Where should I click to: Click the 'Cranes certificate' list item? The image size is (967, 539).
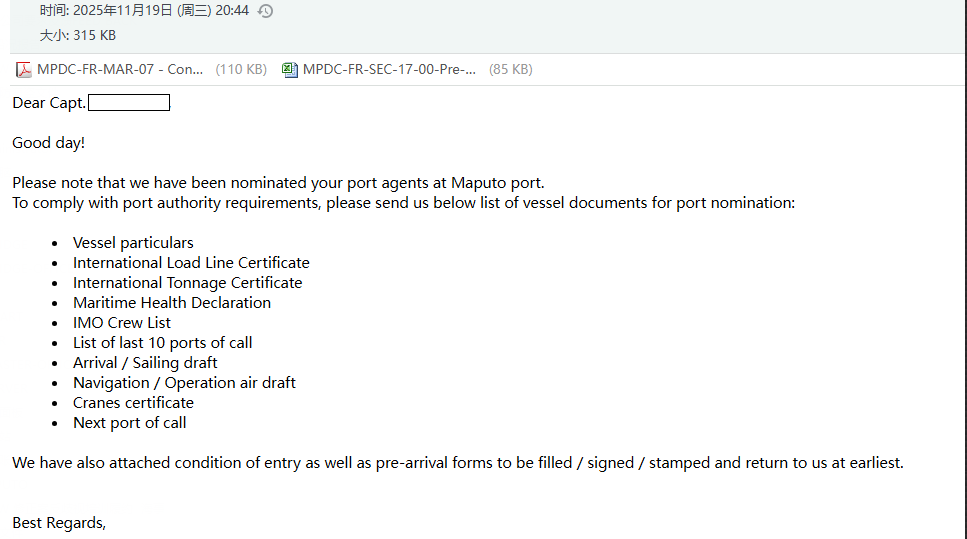(x=133, y=403)
